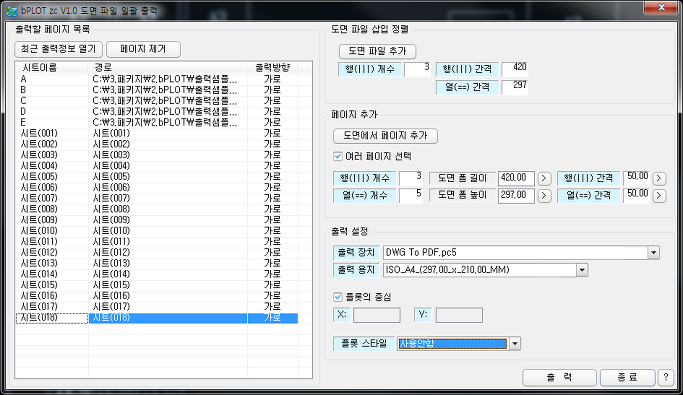
Task: Close the bPLOT dialog window
Action: pyautogui.click(x=661, y=7)
